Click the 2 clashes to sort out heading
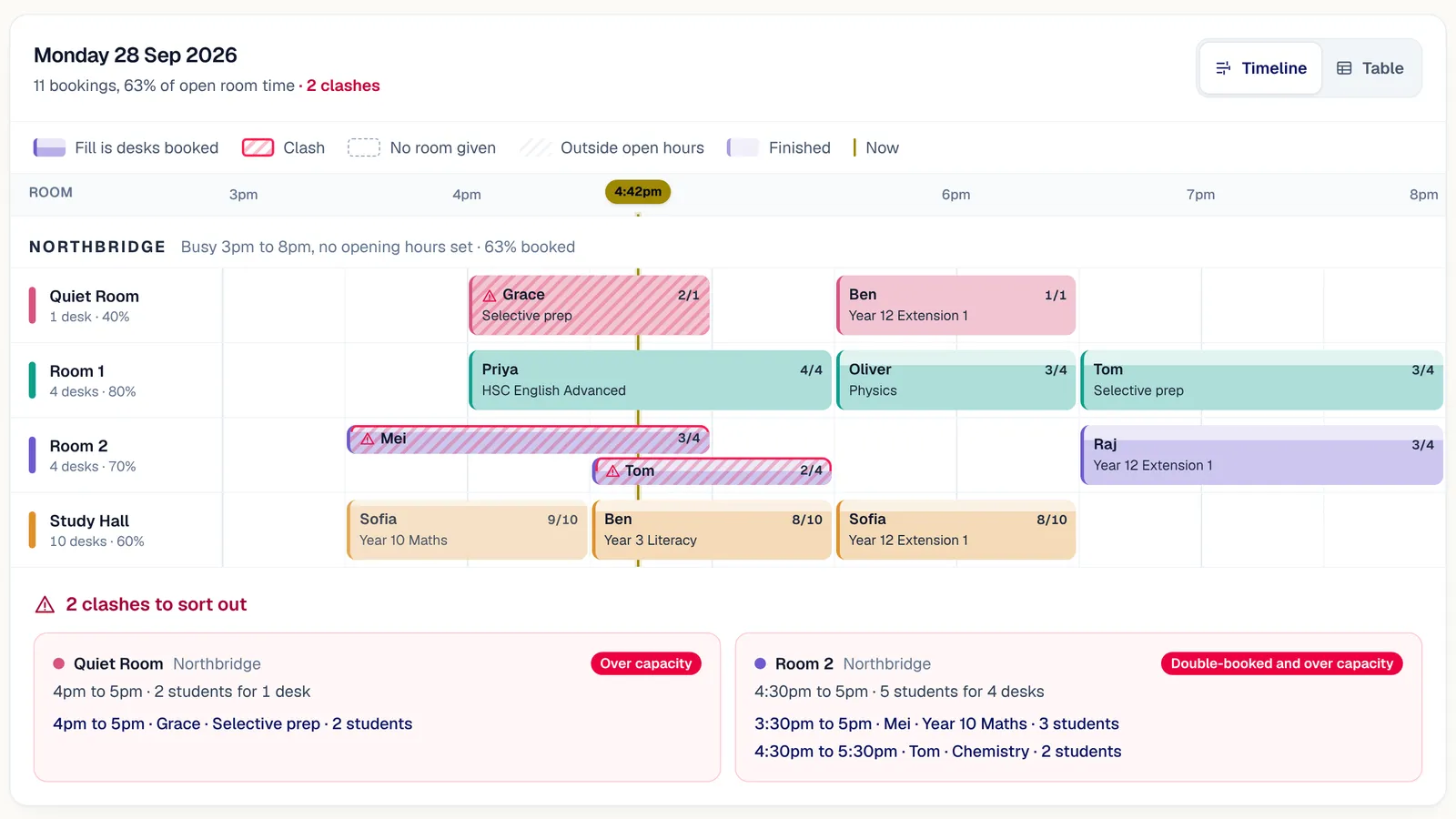This screenshot has width=1456, height=819. tap(157, 604)
